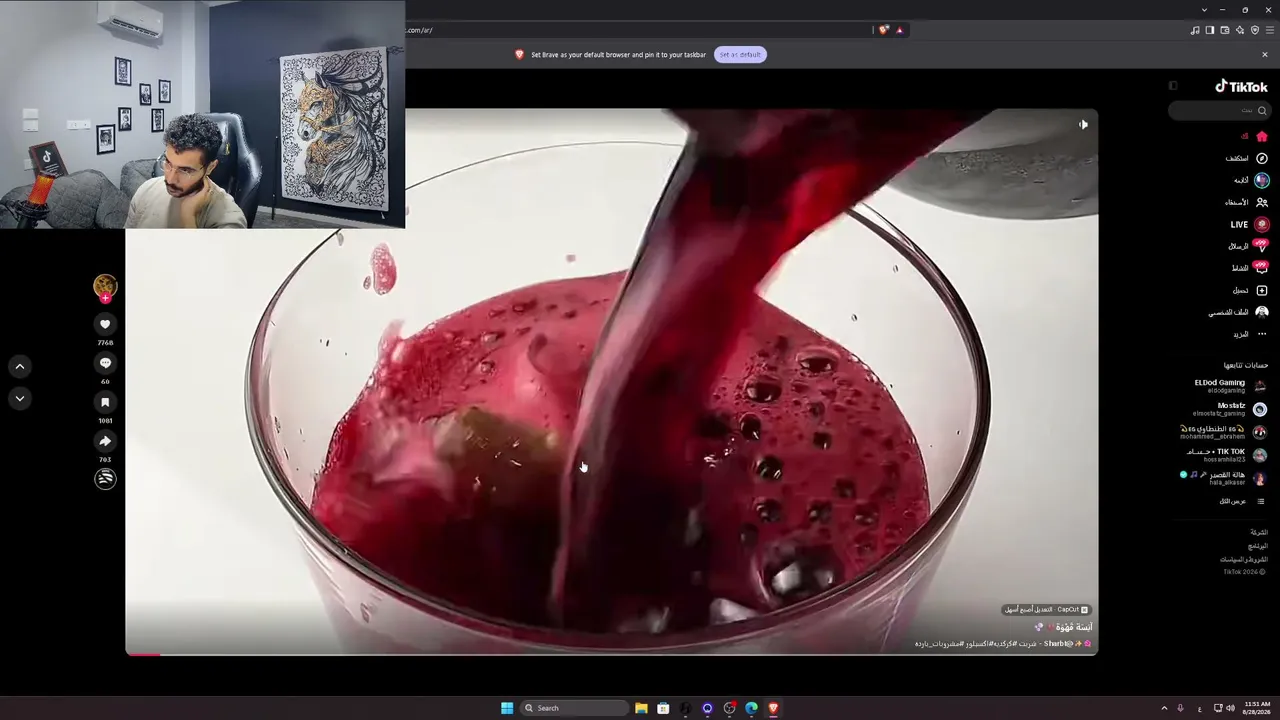Seek along the video progress bar
This screenshot has width=1280, height=720.
[x=611, y=654]
